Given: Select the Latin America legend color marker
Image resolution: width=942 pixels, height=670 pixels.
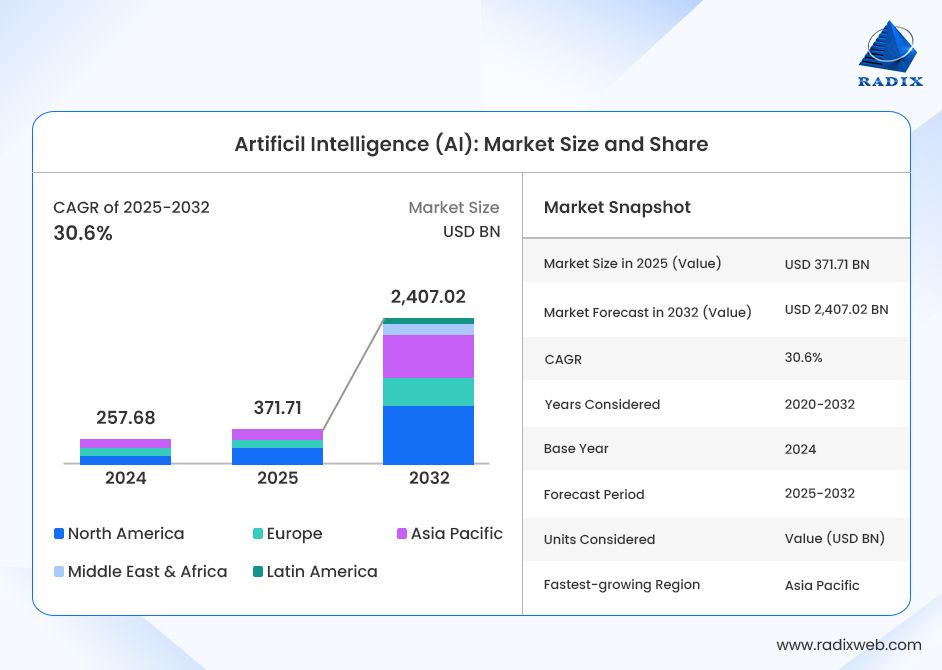Looking at the screenshot, I should click(x=258, y=571).
